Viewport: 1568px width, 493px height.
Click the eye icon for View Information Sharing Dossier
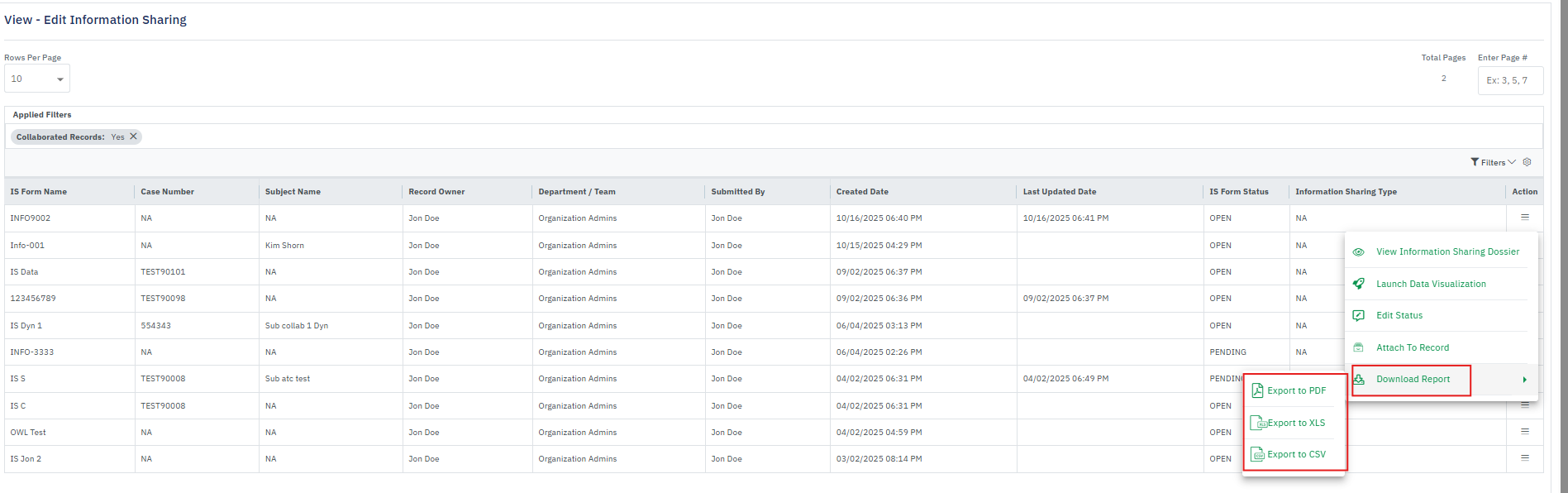pyautogui.click(x=1358, y=252)
